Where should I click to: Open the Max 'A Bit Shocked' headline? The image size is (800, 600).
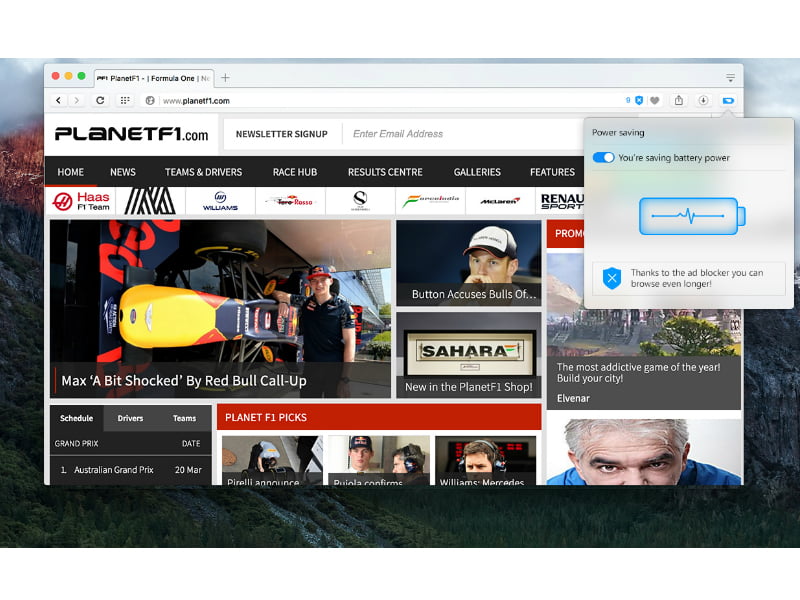click(184, 381)
